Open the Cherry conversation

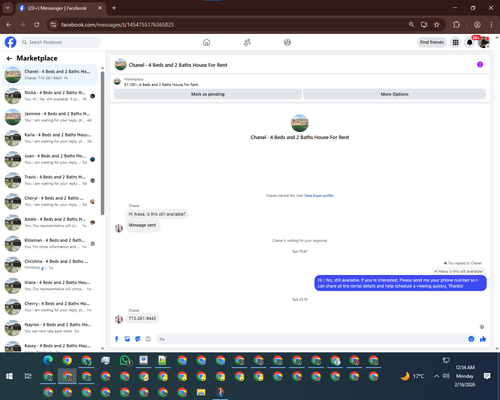point(50,307)
